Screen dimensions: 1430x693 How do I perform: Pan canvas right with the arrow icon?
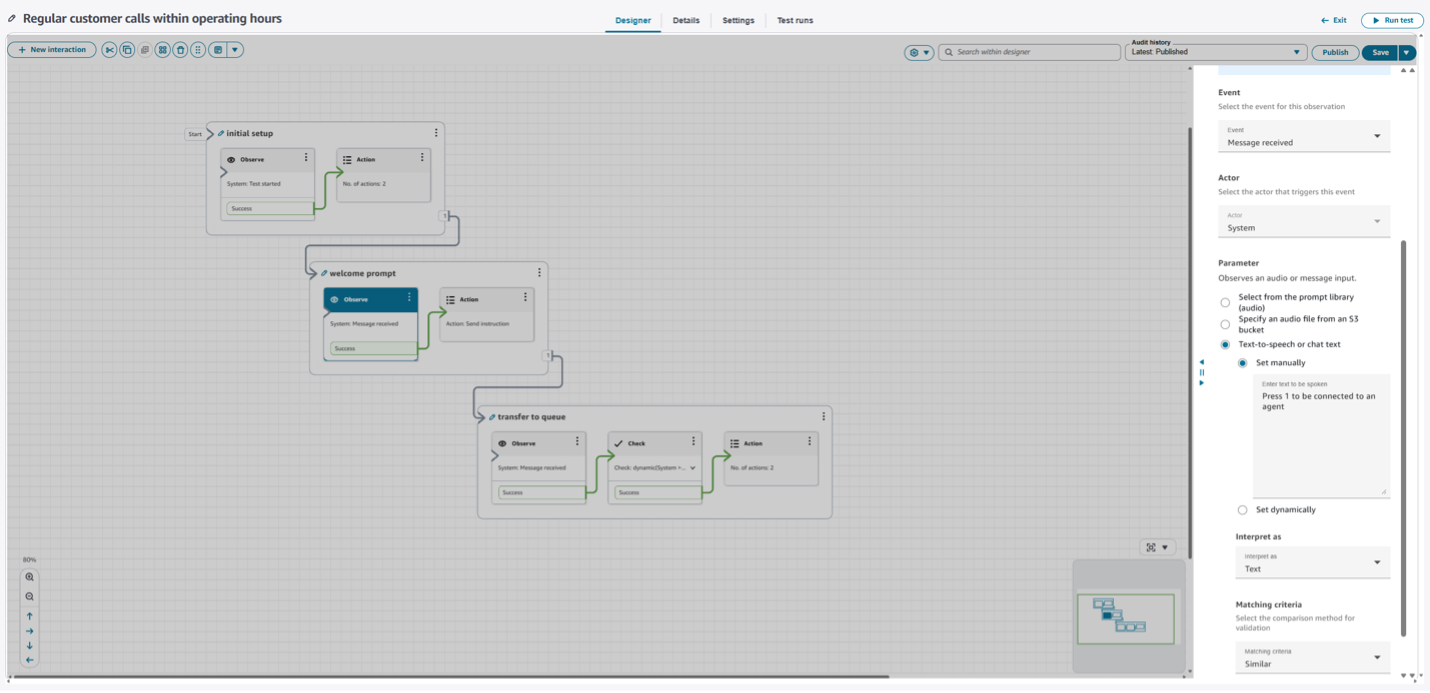30,631
